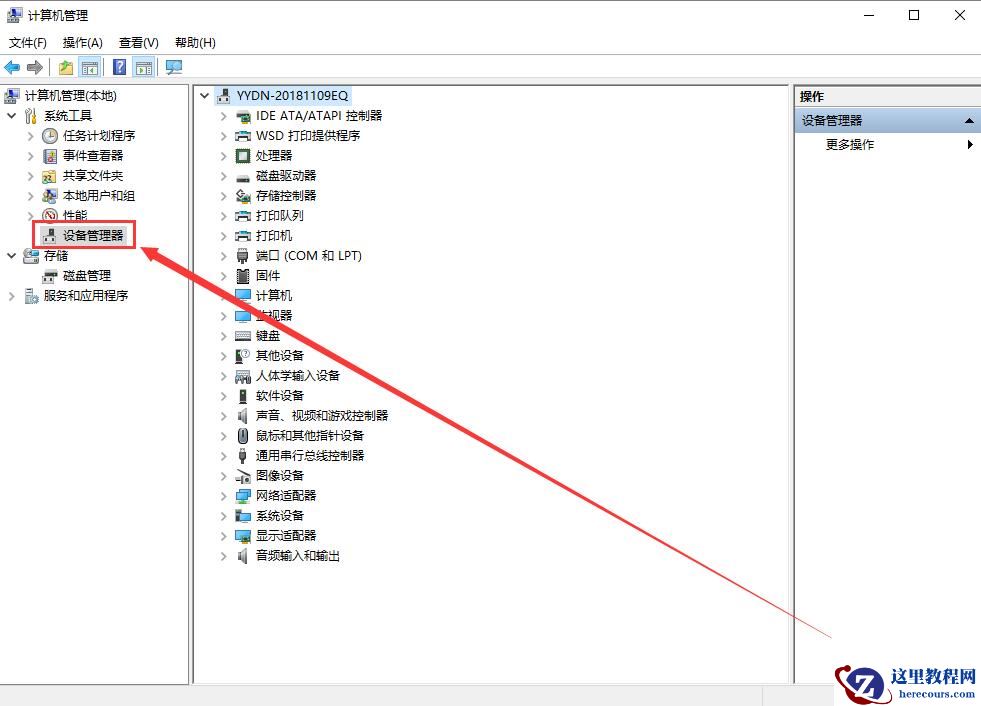Select the 性能 tree item
Screen dimensions: 981x706
[74, 216]
